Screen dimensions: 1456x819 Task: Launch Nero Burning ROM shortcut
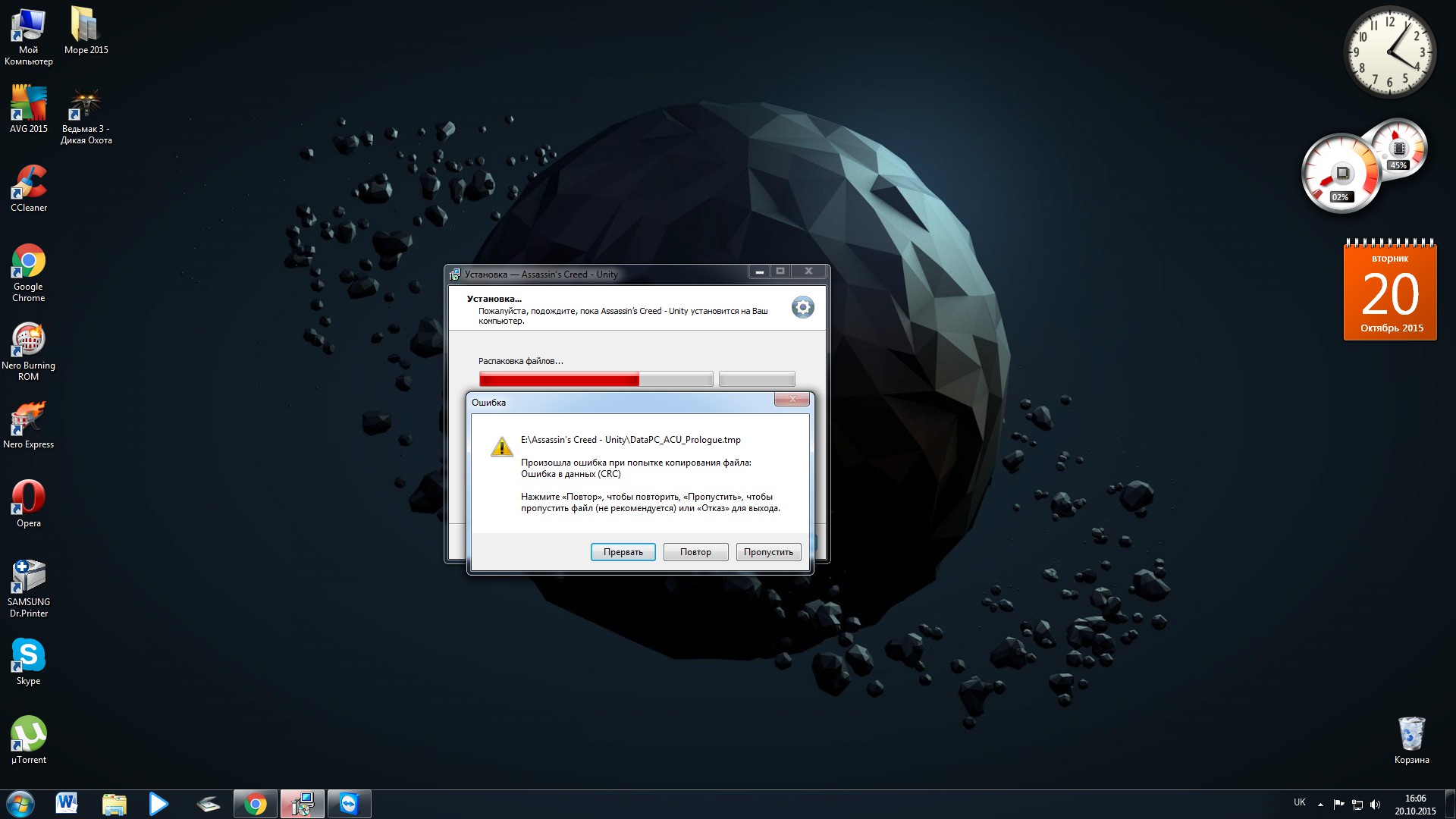coord(28,351)
